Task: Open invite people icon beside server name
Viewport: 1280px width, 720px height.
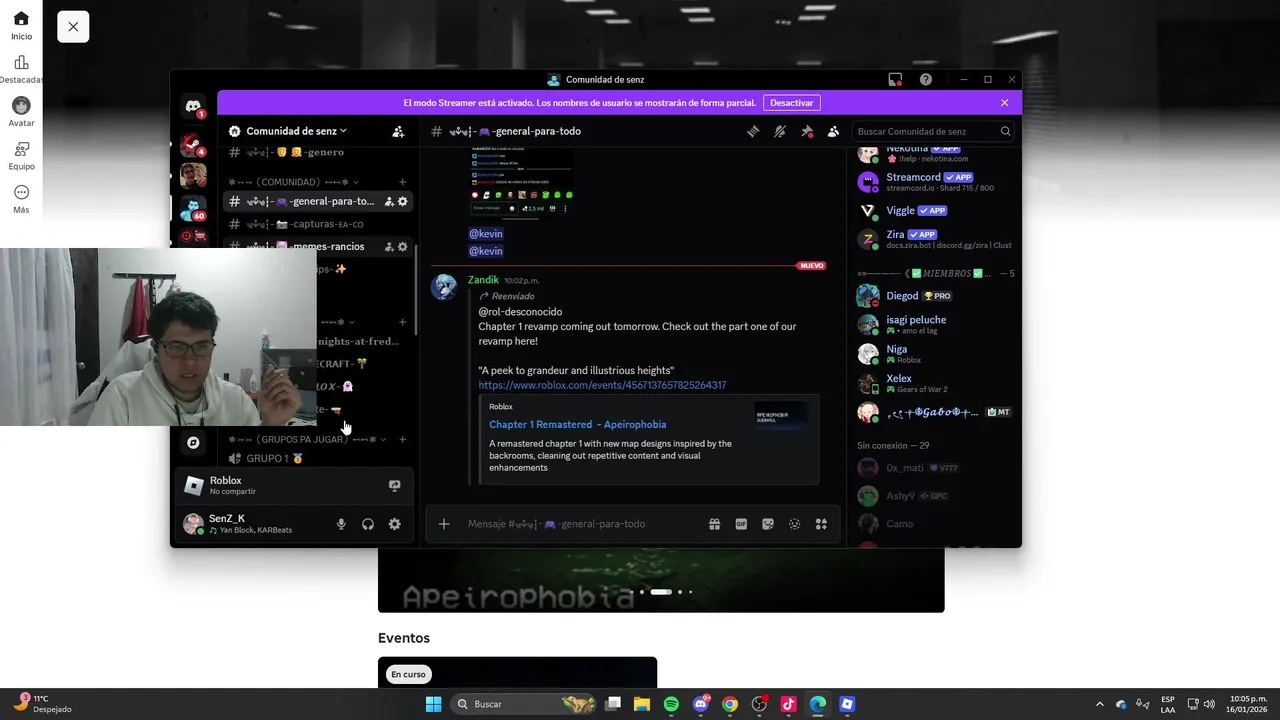Action: [x=398, y=131]
